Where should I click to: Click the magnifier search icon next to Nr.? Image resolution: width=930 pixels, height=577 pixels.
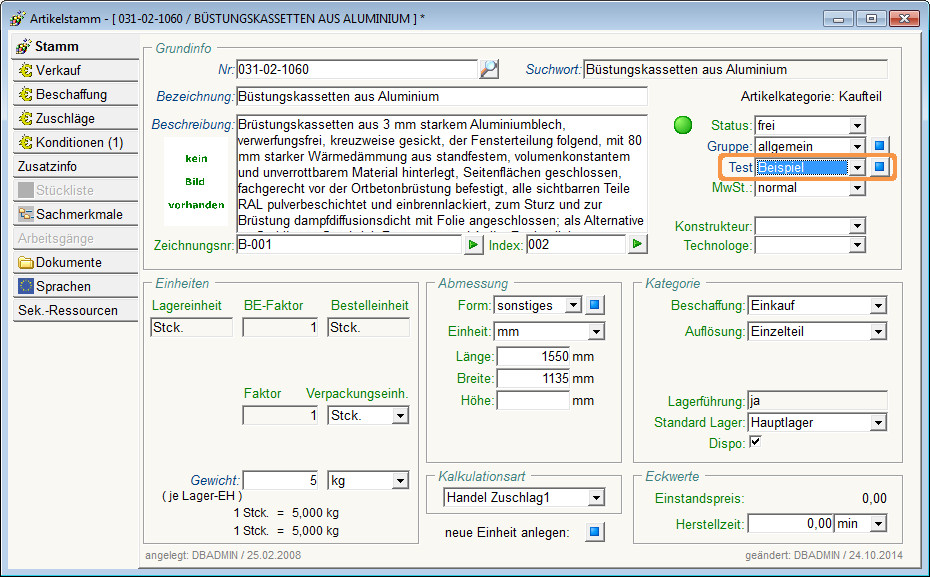click(x=489, y=69)
